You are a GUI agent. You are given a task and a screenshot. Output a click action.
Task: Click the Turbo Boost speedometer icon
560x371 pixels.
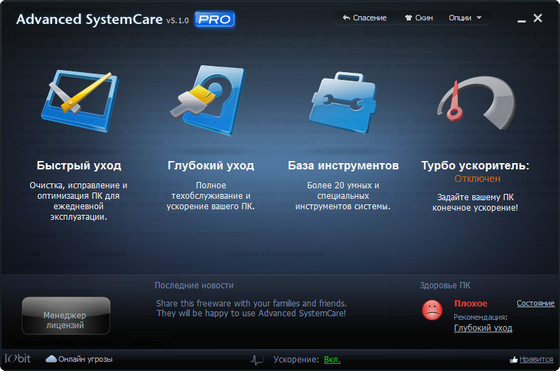(x=476, y=102)
